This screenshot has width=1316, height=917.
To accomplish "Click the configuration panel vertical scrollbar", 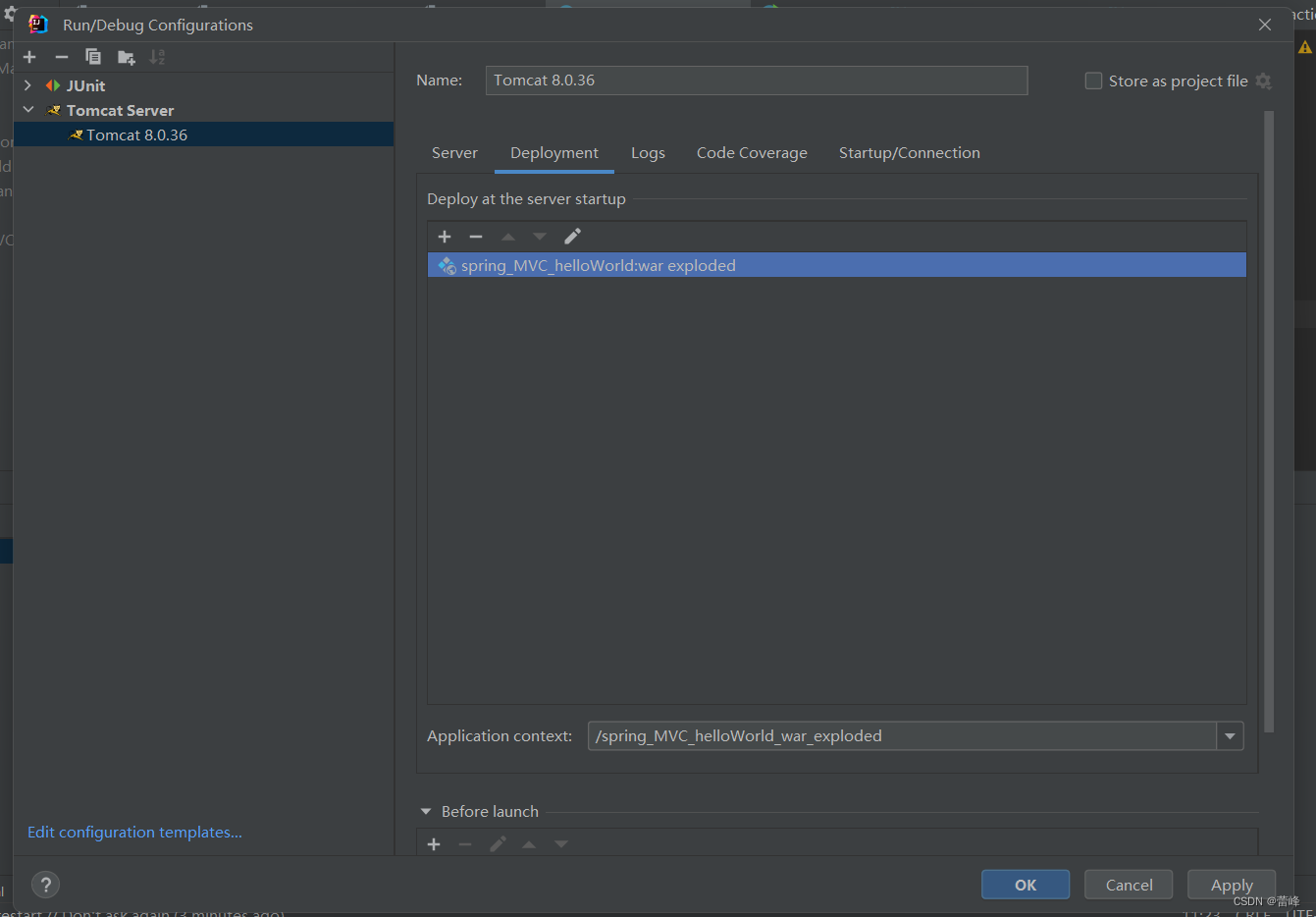I will click(x=1269, y=422).
